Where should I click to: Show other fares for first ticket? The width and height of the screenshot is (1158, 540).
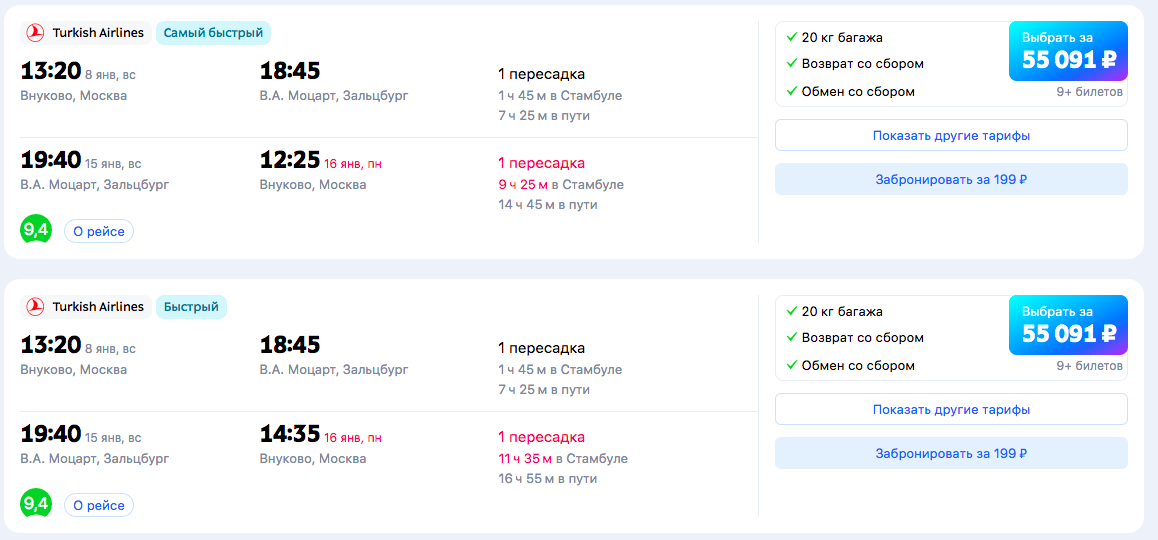951,135
